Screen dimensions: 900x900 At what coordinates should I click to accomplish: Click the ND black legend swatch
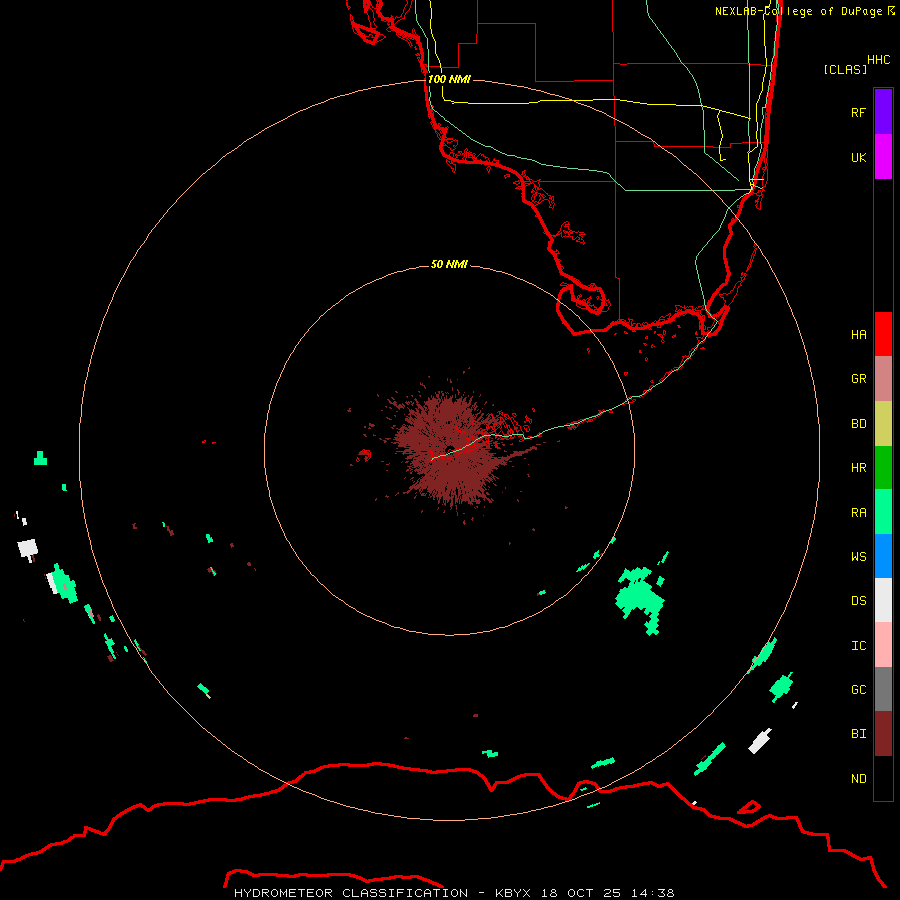pyautogui.click(x=883, y=778)
